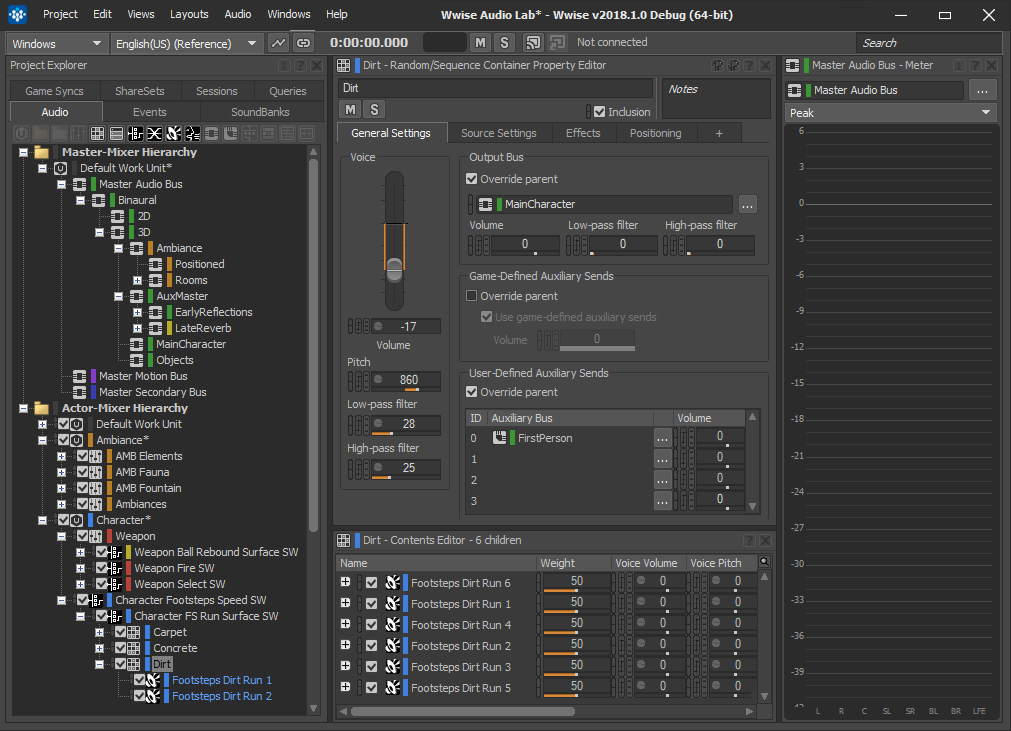
Task: Switch to the SoundBanks tab
Action: (x=260, y=112)
